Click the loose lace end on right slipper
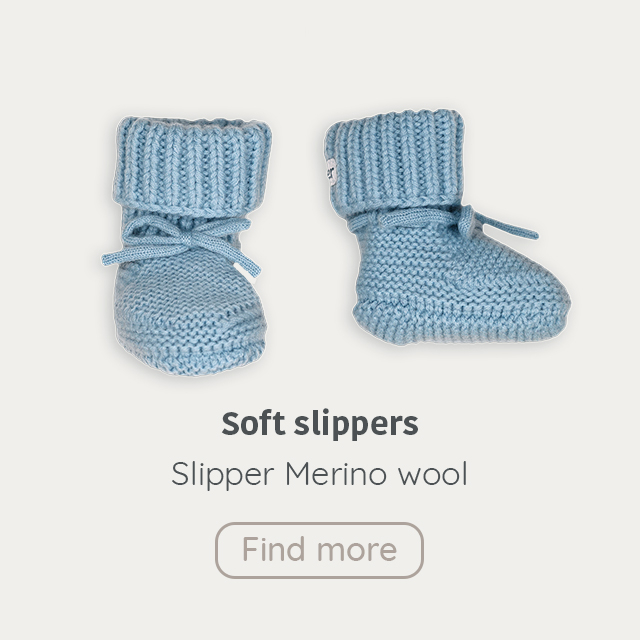Image resolution: width=640 pixels, height=640 pixels. point(508,228)
